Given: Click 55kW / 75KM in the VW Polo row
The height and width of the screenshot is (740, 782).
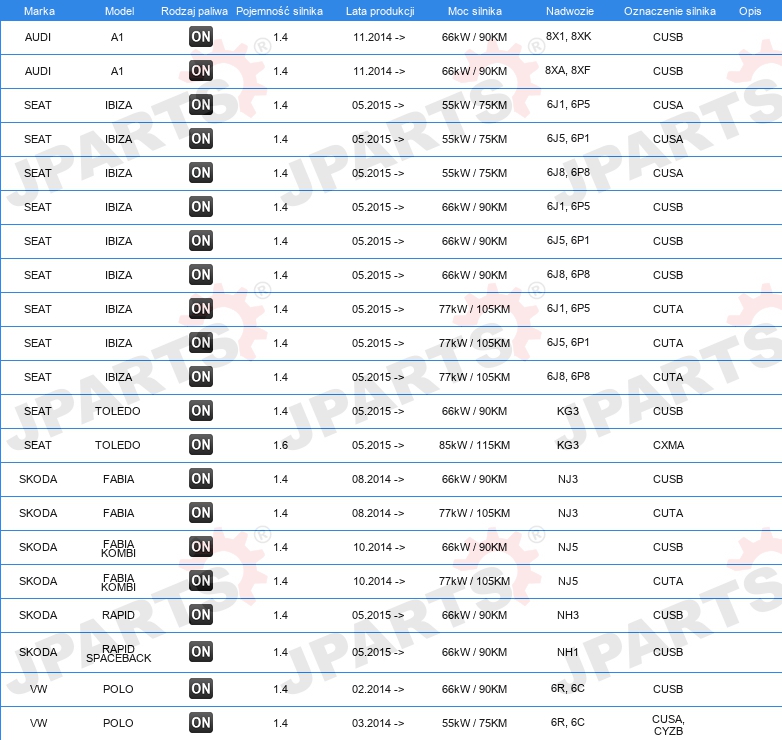Looking at the screenshot, I should [x=474, y=723].
